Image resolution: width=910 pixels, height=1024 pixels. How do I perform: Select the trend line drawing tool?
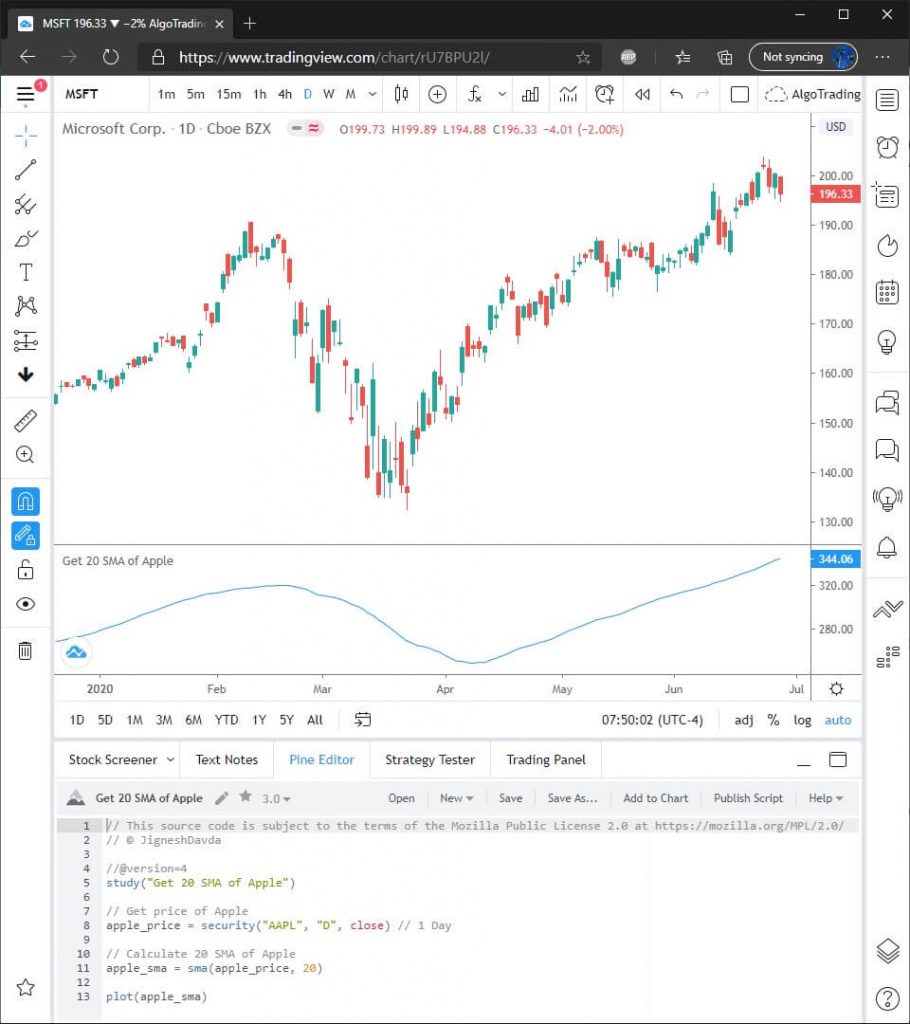[25, 170]
